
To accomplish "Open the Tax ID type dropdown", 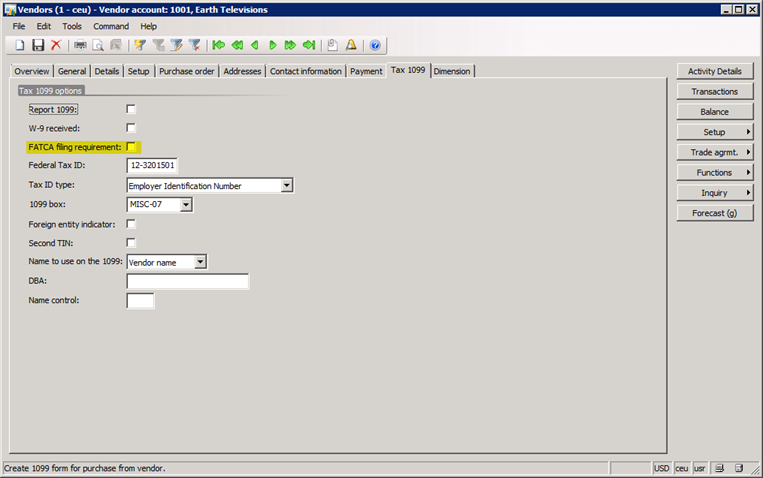I will click(x=287, y=185).
